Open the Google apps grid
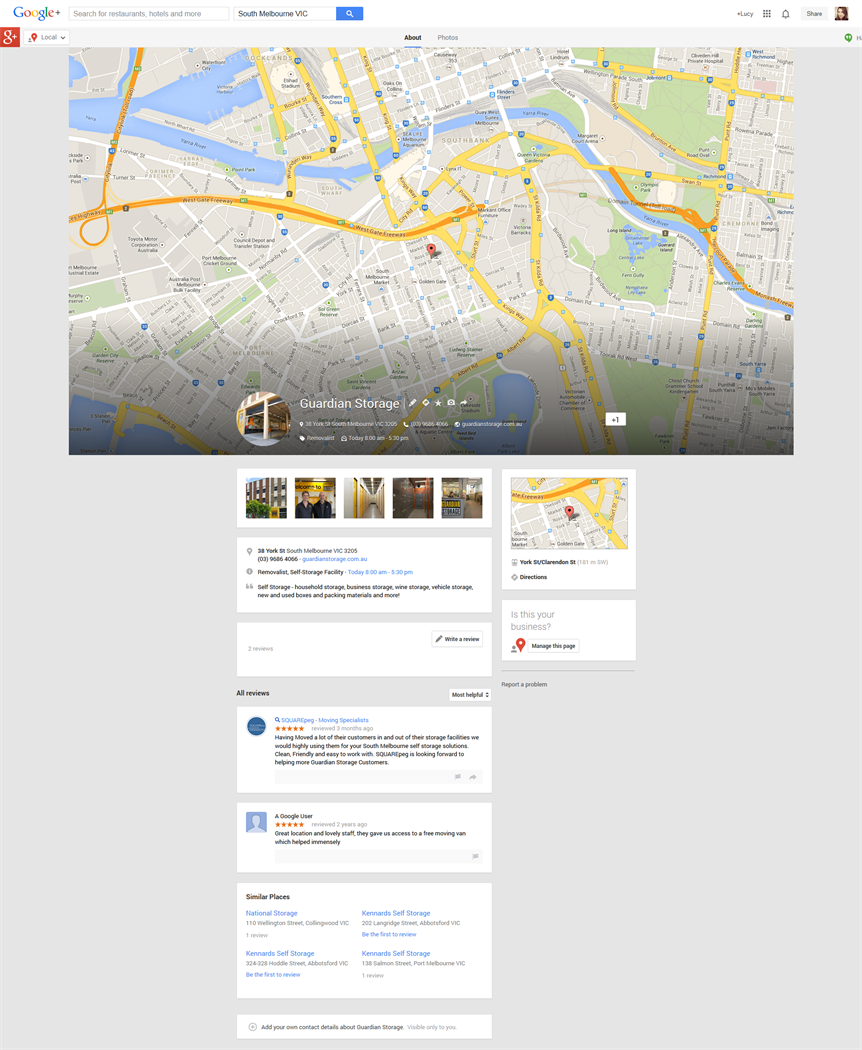Viewport: 862px width, 1050px height. point(767,14)
